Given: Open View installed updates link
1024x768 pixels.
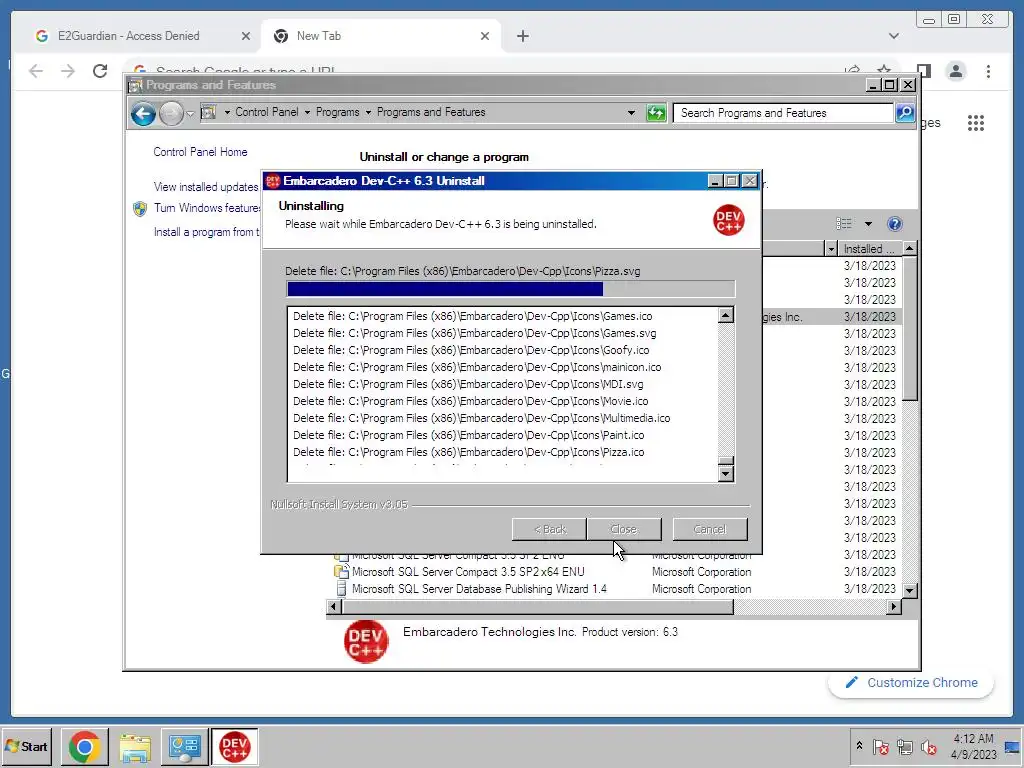Looking at the screenshot, I should pyautogui.click(x=206, y=187).
